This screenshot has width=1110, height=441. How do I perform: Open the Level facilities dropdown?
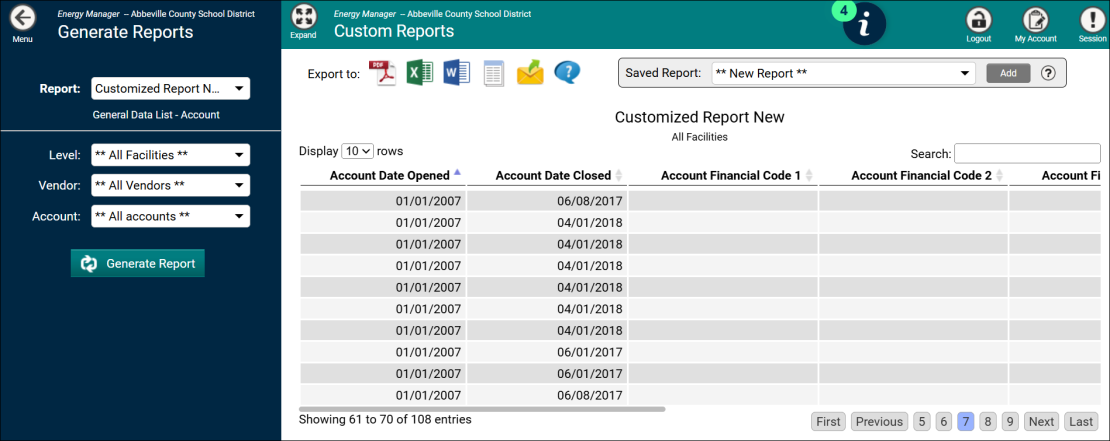170,155
